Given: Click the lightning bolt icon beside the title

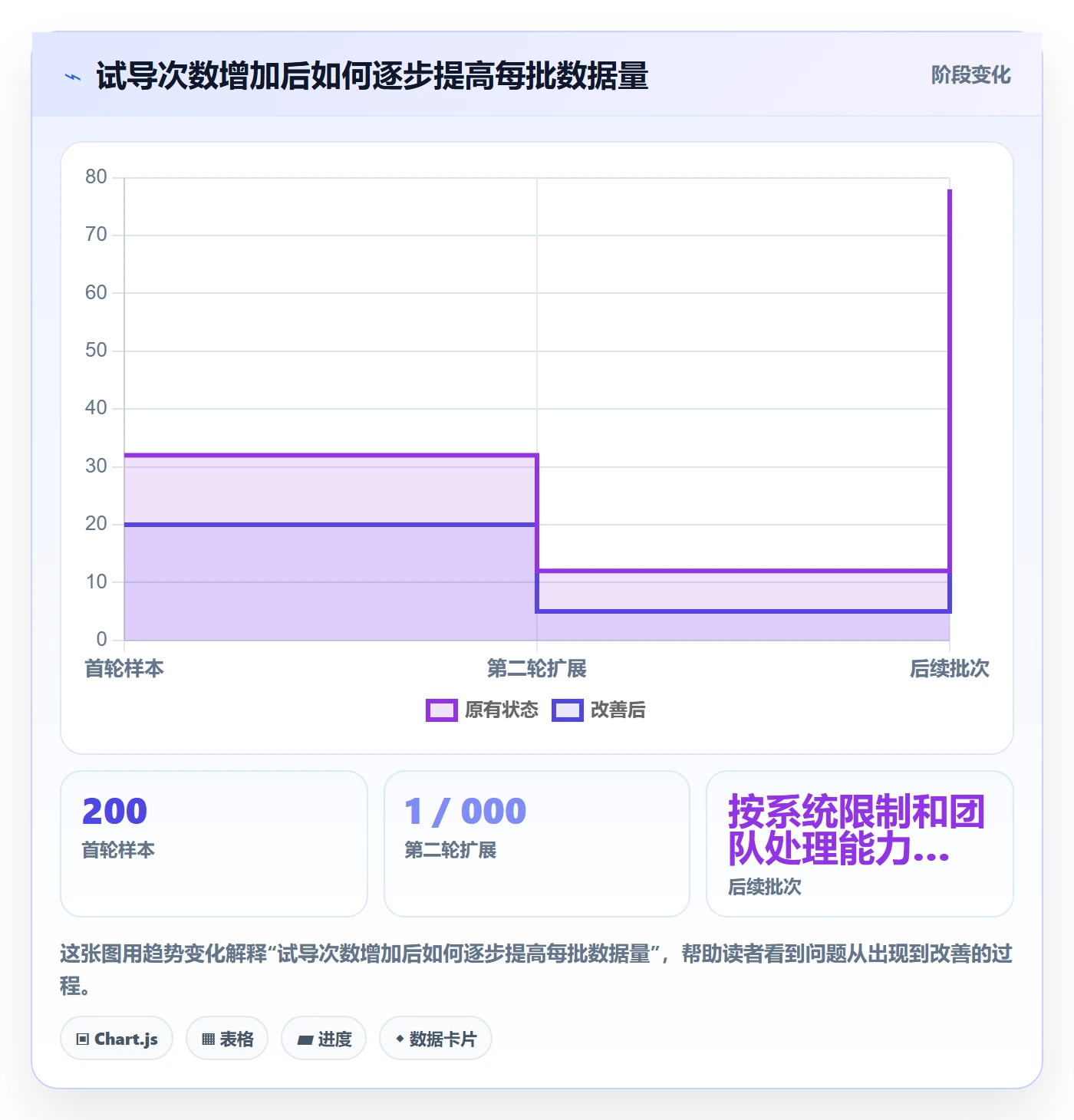Looking at the screenshot, I should (x=73, y=77).
